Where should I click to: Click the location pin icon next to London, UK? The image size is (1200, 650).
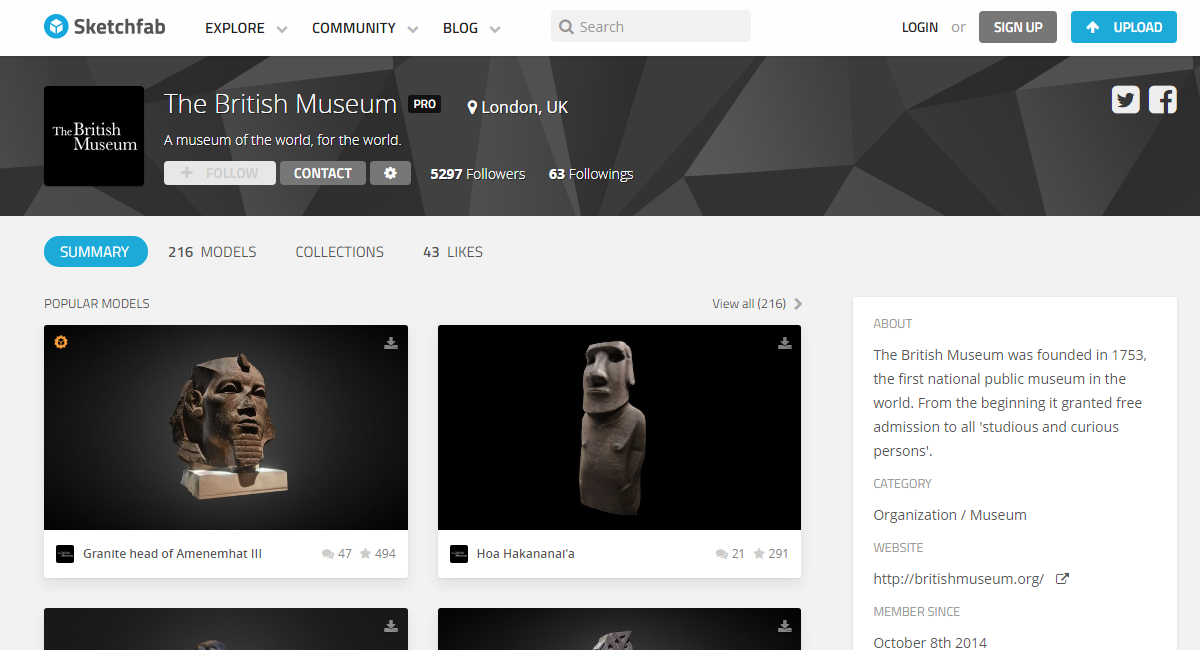[x=473, y=107]
